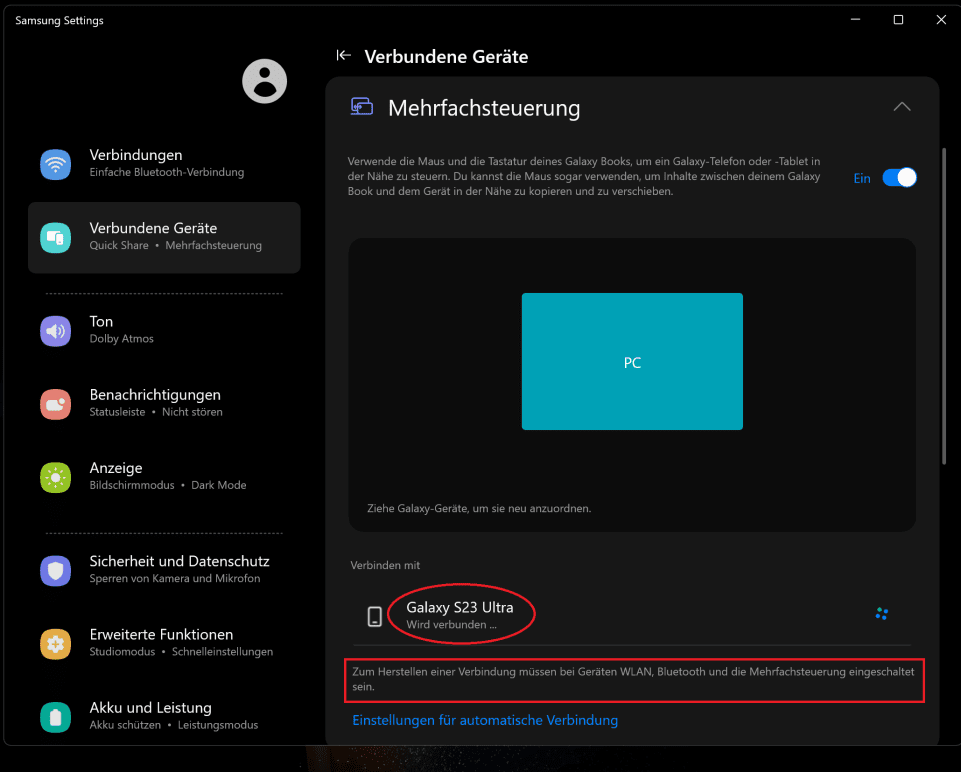Minimize the Samsung Settings window

point(856,20)
